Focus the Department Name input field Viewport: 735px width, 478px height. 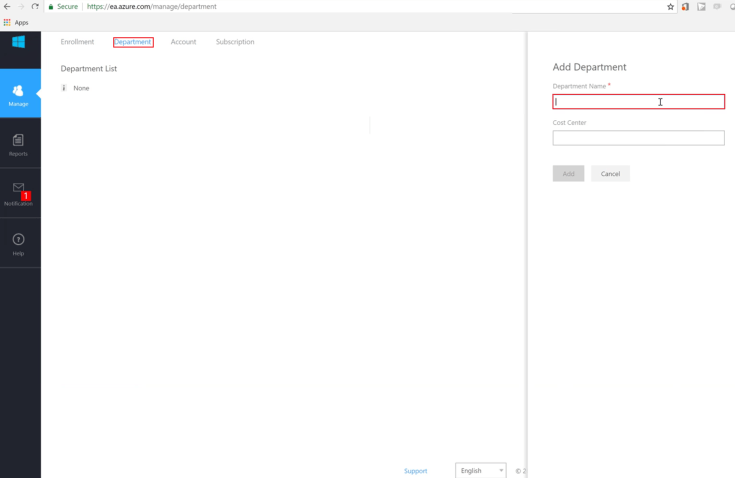638,102
